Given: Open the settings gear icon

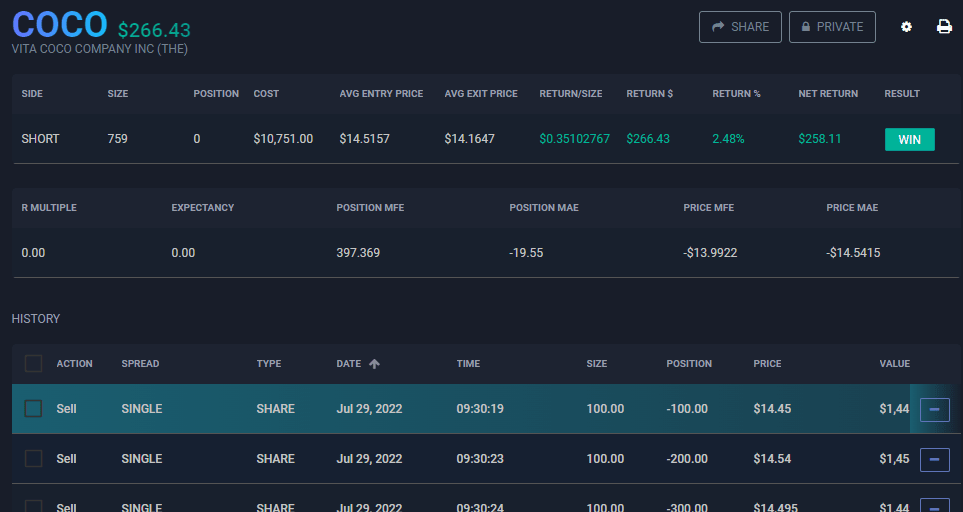Looking at the screenshot, I should [x=906, y=27].
